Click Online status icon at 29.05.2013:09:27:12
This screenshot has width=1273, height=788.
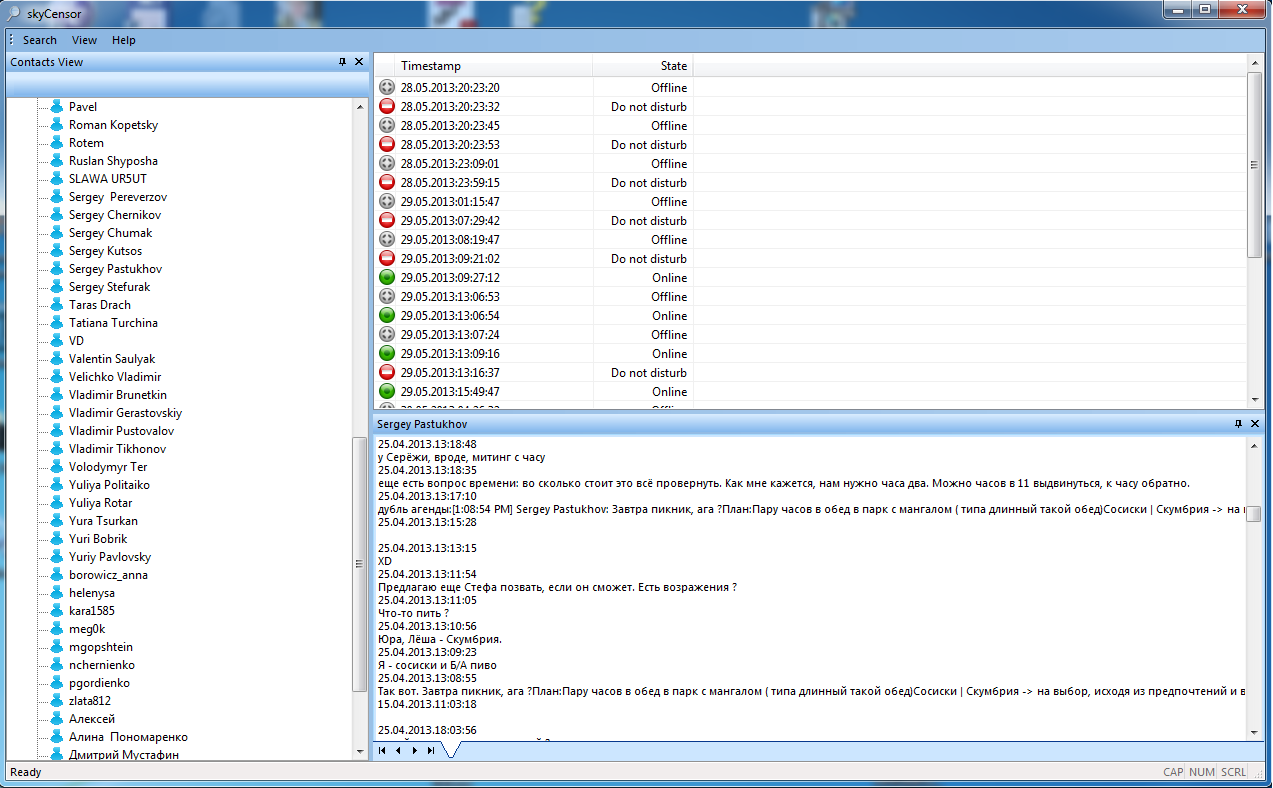point(387,277)
